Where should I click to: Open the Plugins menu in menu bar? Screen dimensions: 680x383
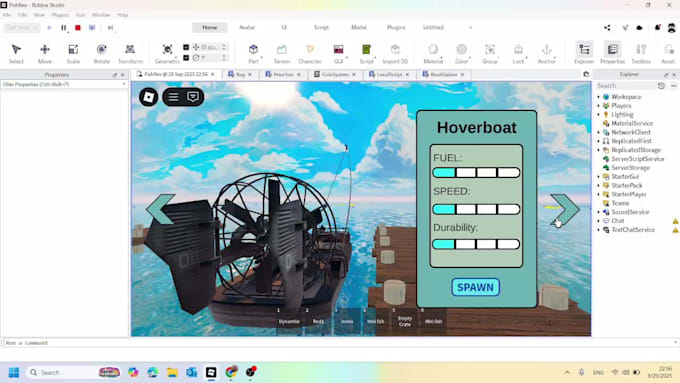60,15
